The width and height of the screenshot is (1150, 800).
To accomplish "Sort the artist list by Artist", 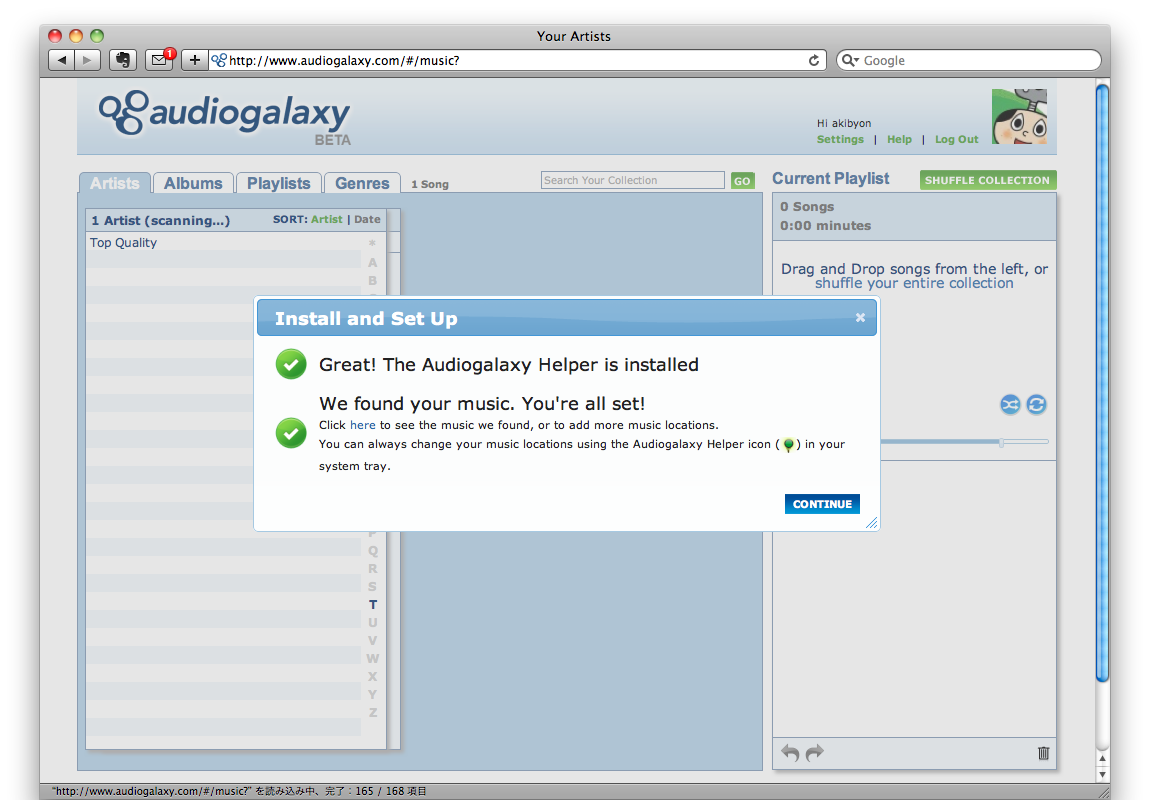I will [x=326, y=219].
